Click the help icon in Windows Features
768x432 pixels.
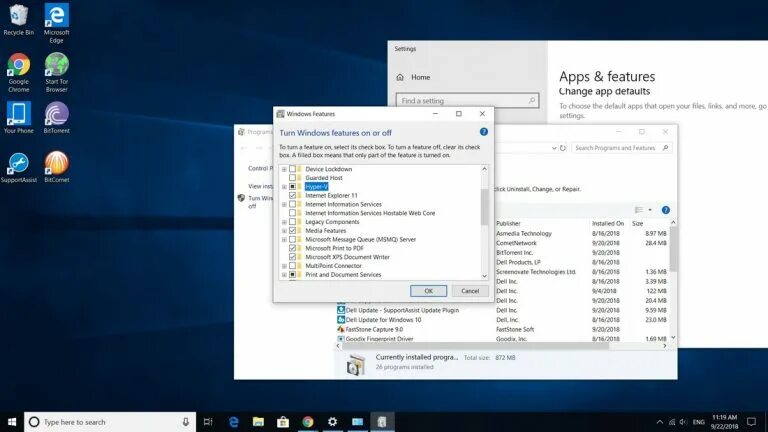[x=483, y=132]
